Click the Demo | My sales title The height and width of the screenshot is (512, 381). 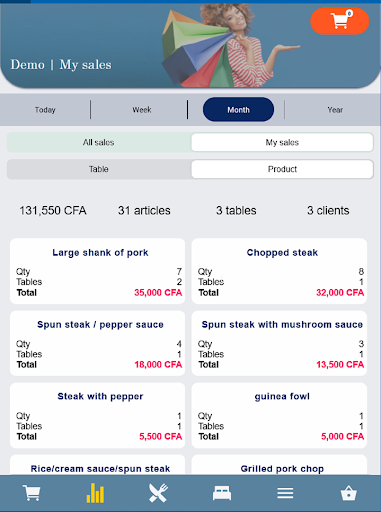click(61, 65)
